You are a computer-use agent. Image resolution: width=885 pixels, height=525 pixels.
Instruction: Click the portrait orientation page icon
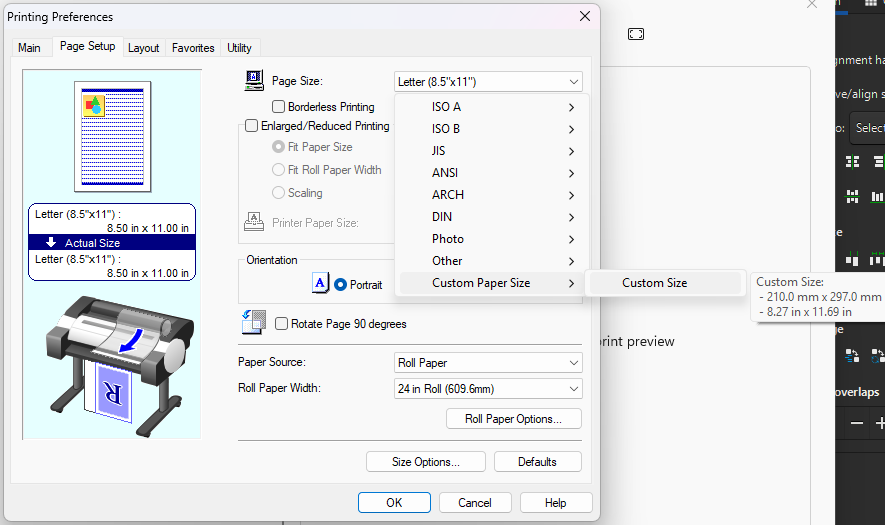pyautogui.click(x=320, y=284)
